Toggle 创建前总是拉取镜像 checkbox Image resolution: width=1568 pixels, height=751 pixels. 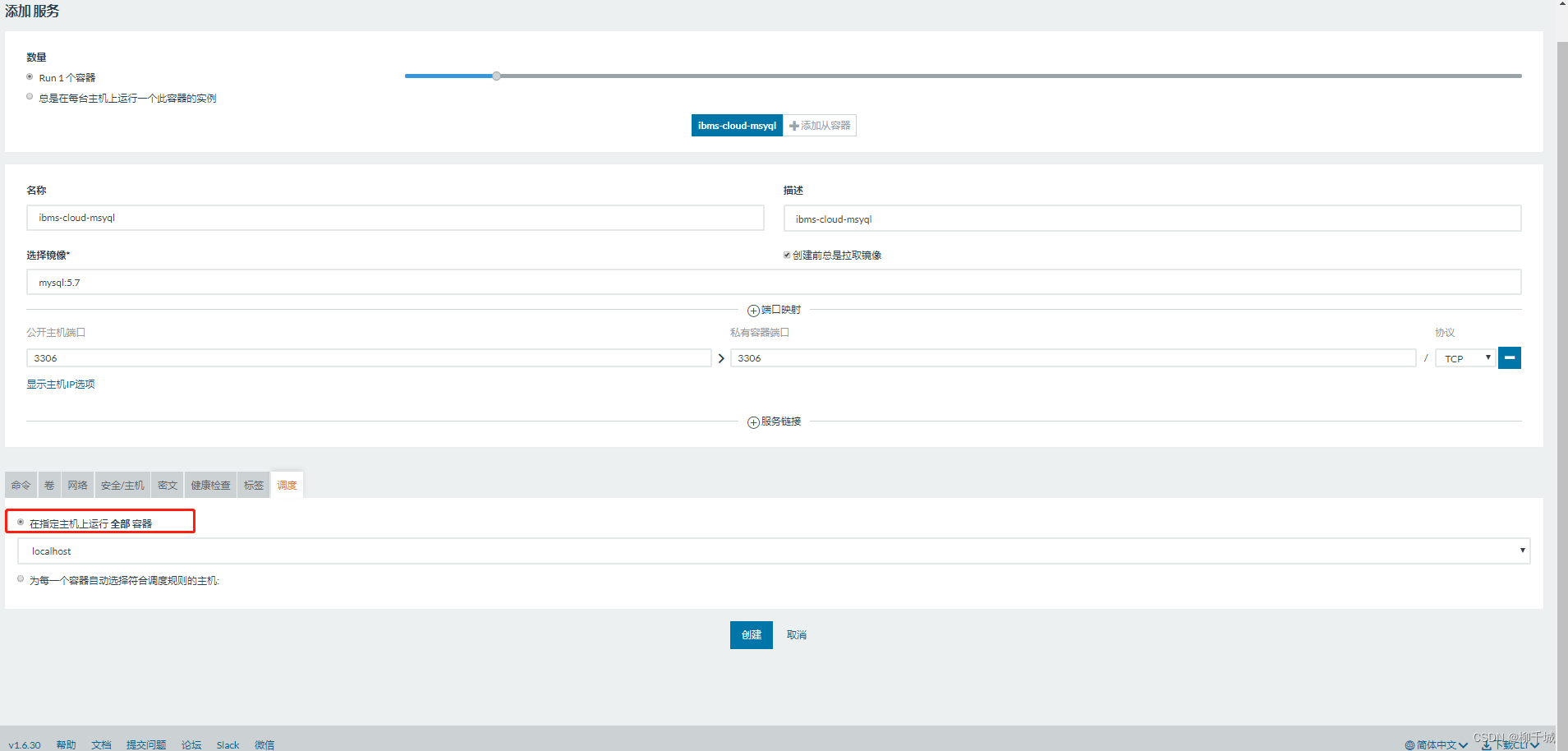(787, 255)
